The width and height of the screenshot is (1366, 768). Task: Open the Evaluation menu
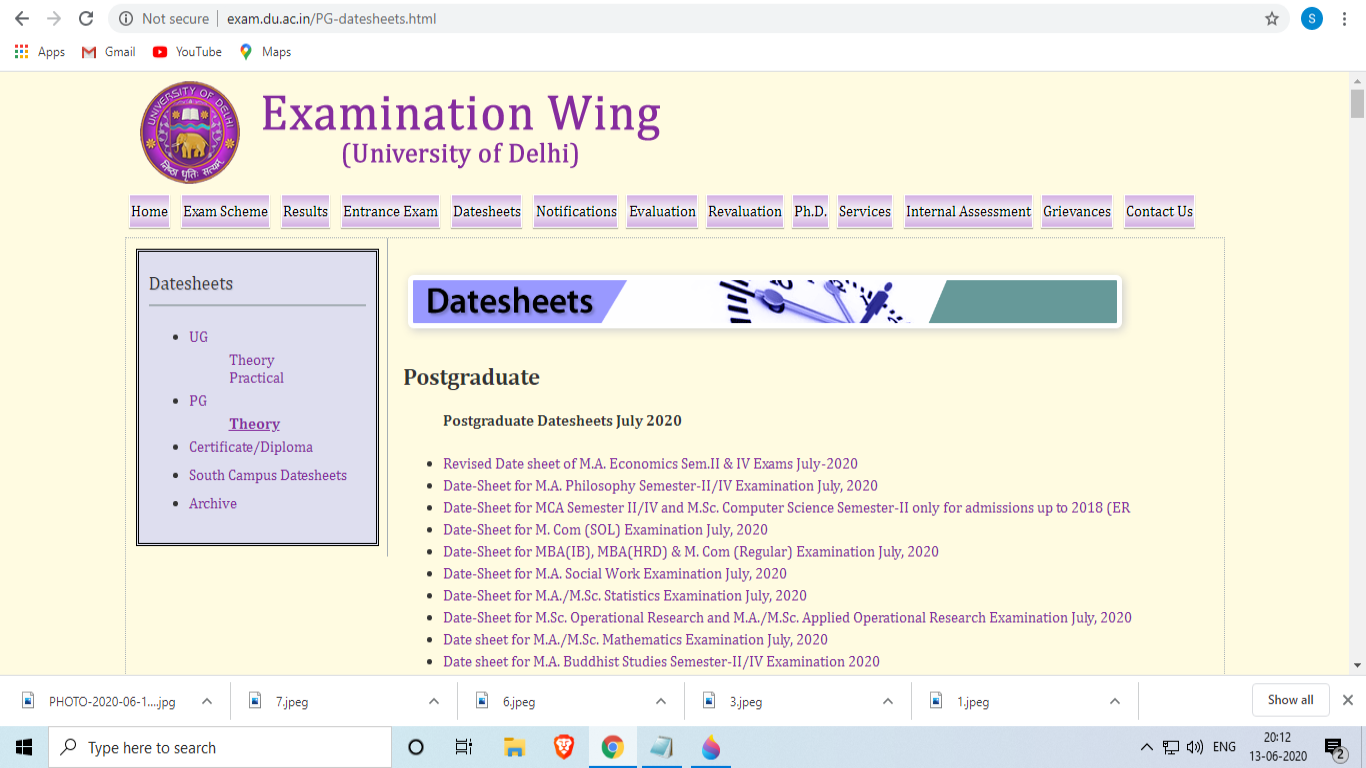pyautogui.click(x=662, y=211)
